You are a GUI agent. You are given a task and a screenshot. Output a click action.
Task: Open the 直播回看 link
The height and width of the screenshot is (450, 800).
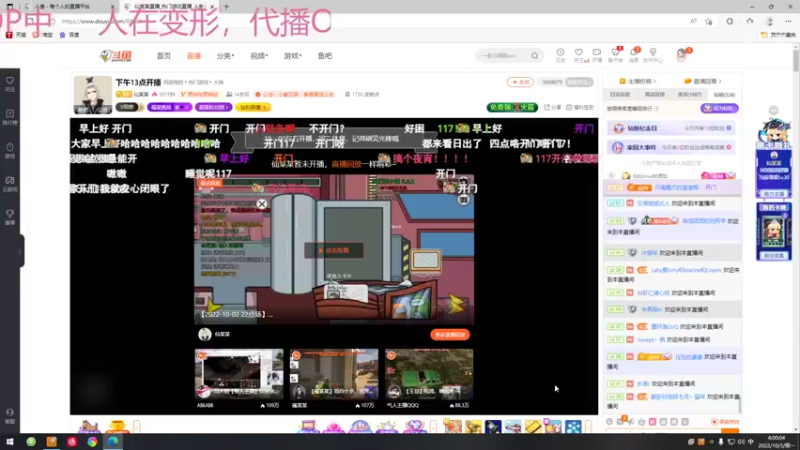tap(703, 81)
